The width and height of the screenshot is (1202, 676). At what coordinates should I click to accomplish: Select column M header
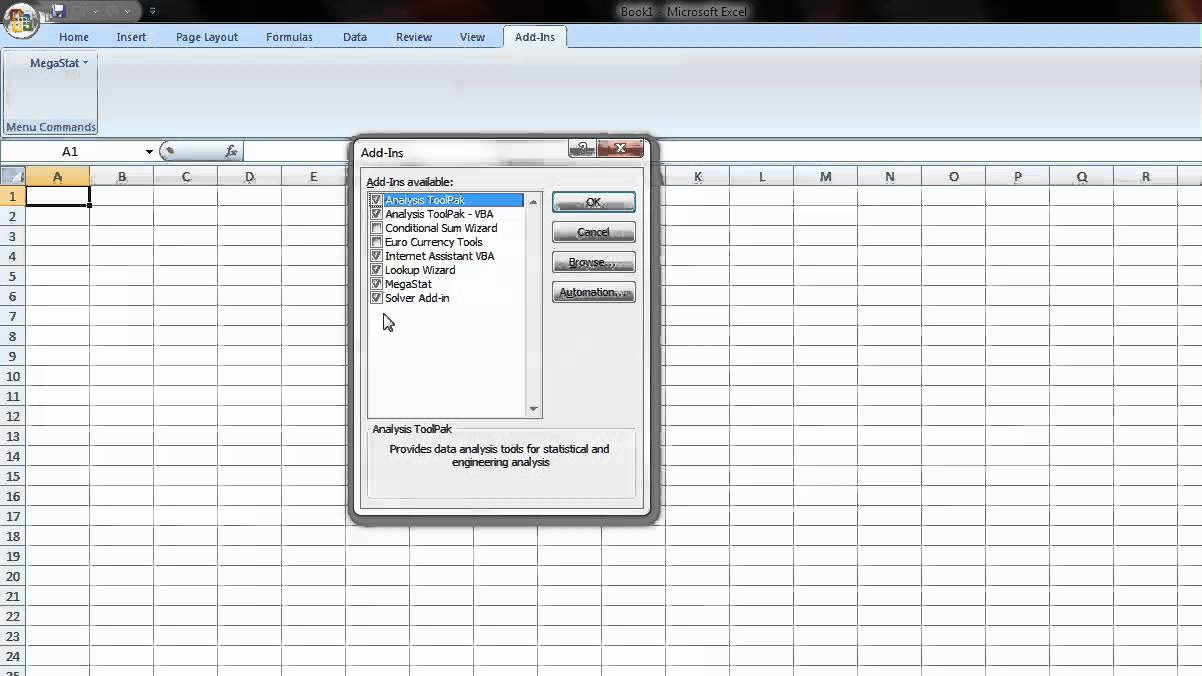tap(826, 177)
